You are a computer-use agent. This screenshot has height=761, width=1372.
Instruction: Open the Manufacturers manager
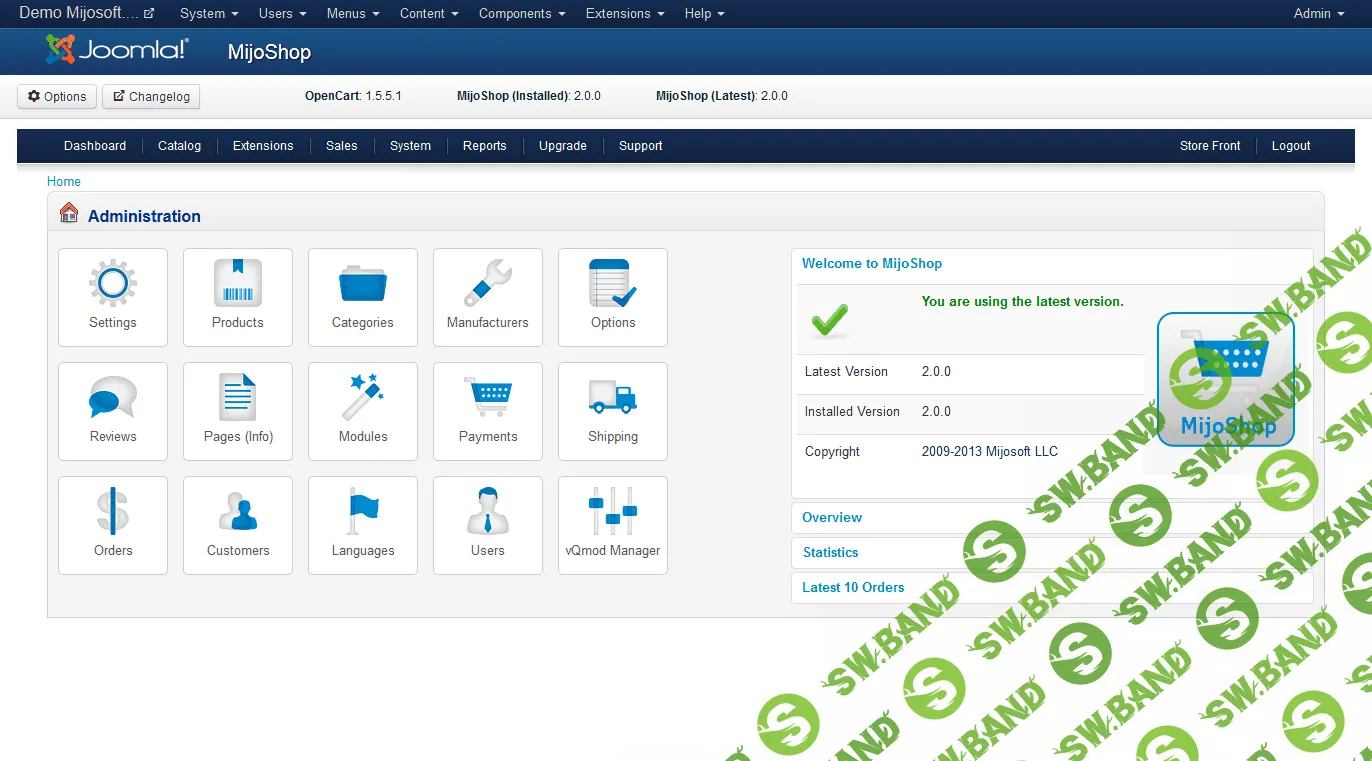[x=487, y=297]
